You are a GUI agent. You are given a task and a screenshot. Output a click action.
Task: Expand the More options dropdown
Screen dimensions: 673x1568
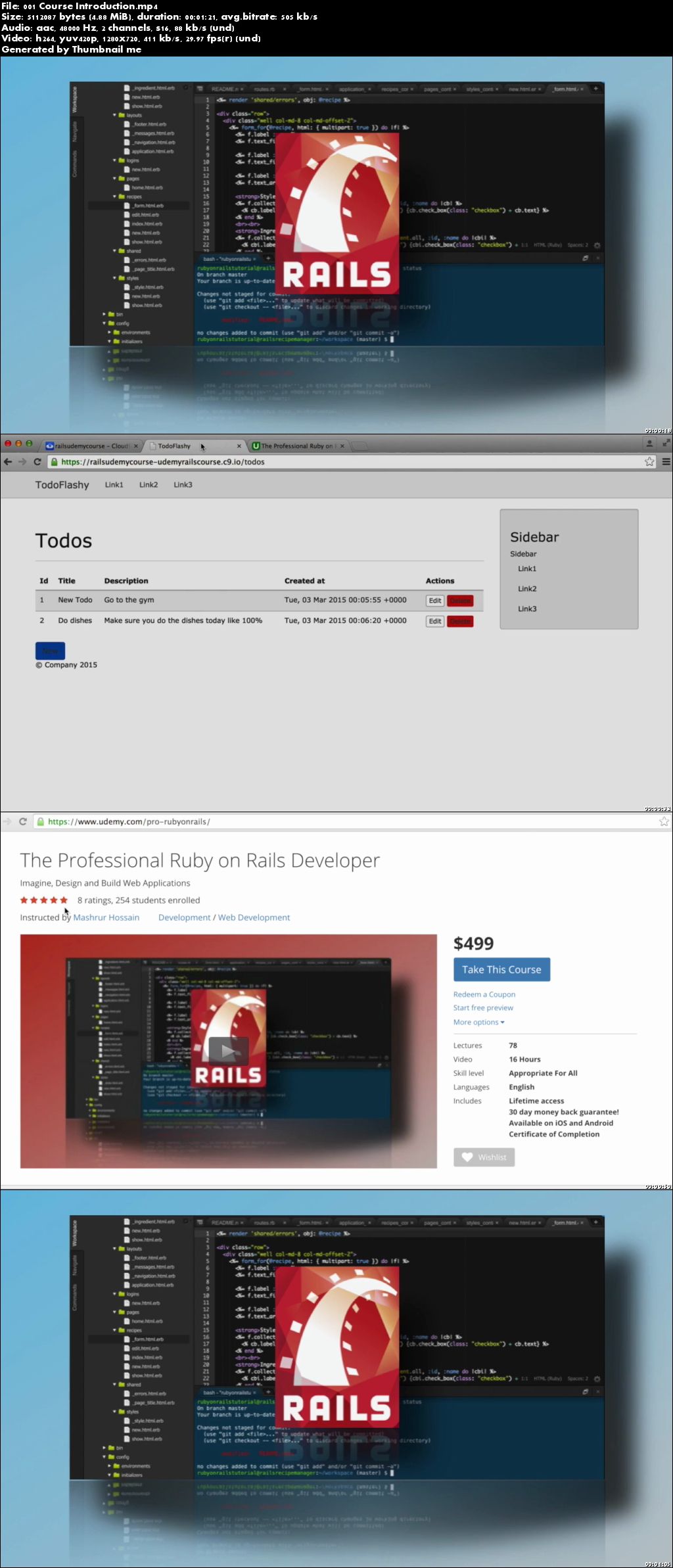pos(479,1022)
